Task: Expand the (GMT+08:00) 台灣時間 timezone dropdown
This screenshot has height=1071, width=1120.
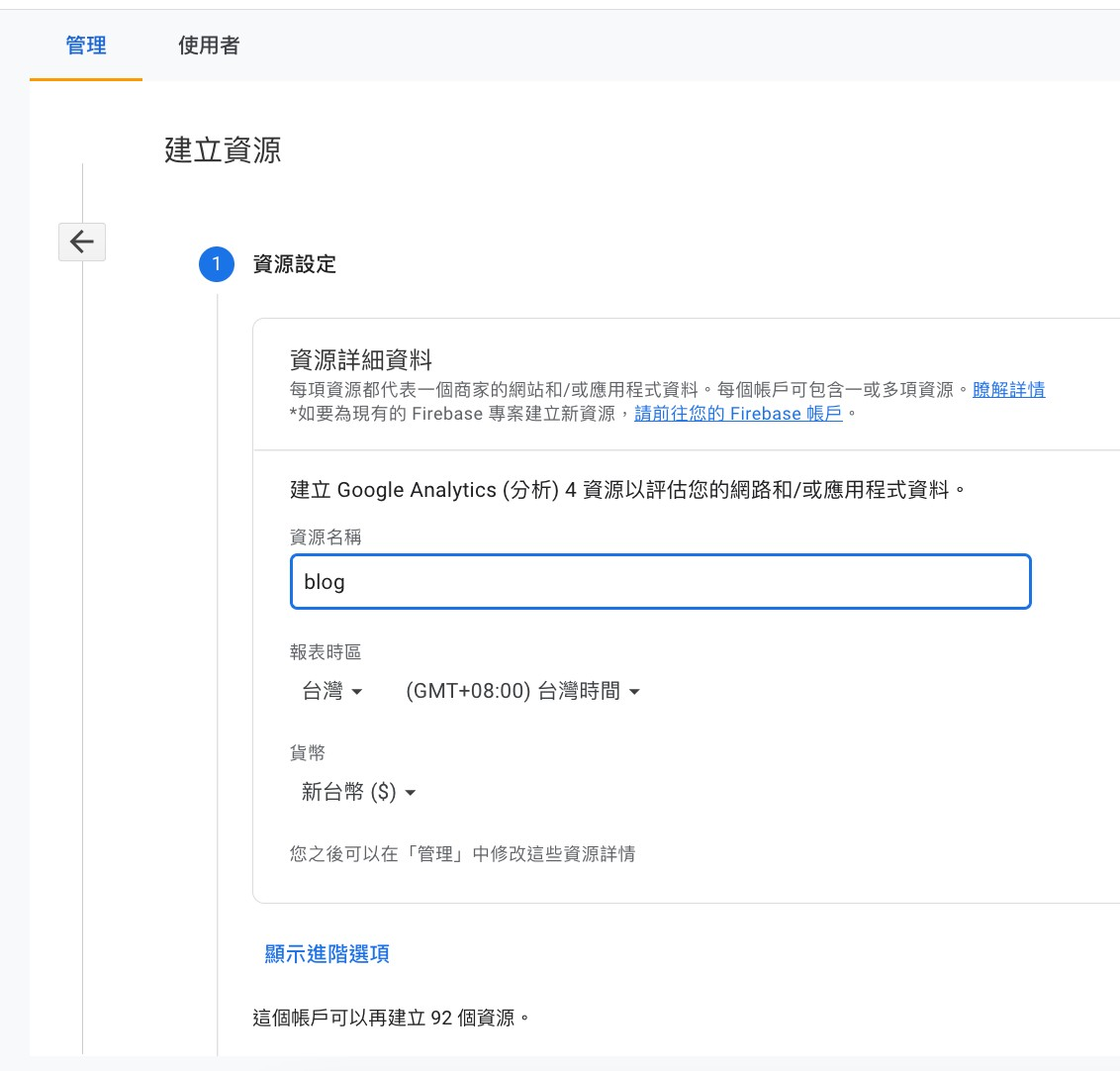Action: pos(522,692)
